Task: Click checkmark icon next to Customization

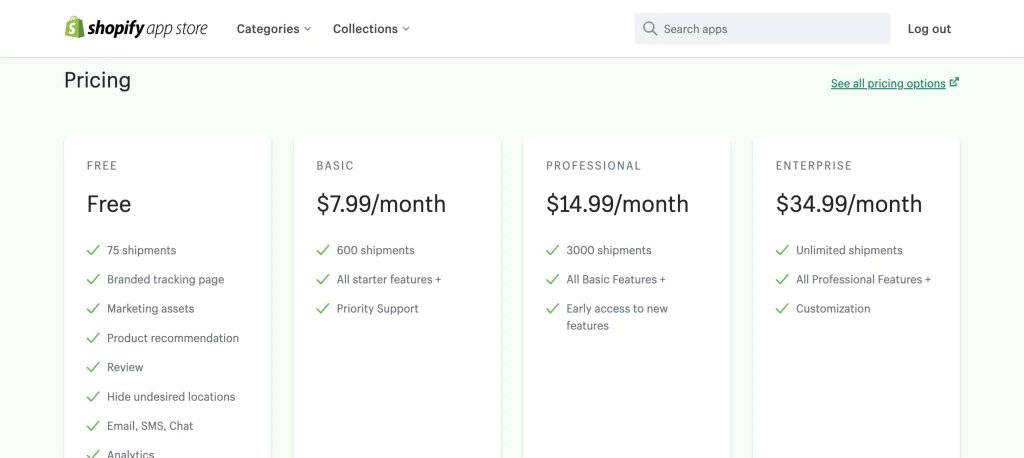Action: coord(782,308)
